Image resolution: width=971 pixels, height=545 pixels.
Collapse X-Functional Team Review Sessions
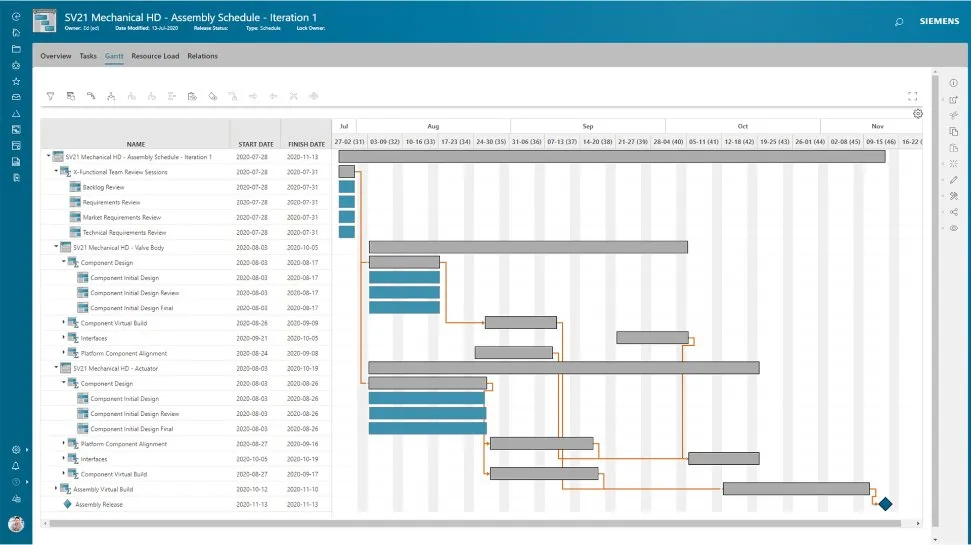[55, 172]
